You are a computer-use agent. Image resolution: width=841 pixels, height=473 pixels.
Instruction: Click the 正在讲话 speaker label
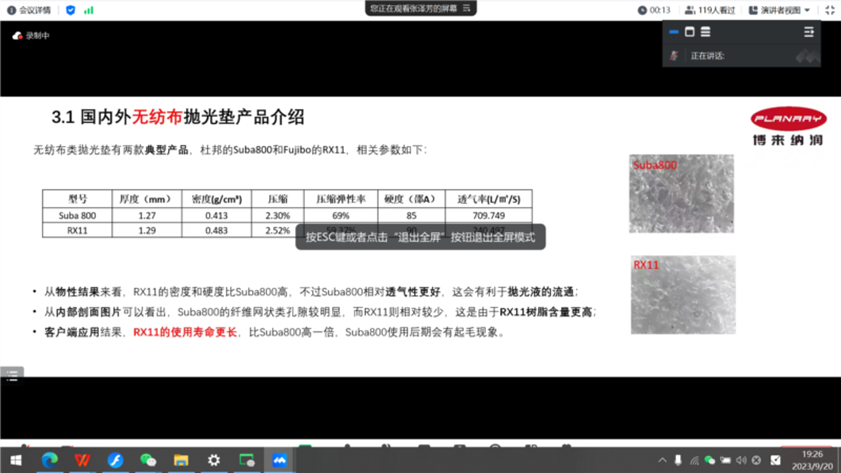pyautogui.click(x=707, y=56)
